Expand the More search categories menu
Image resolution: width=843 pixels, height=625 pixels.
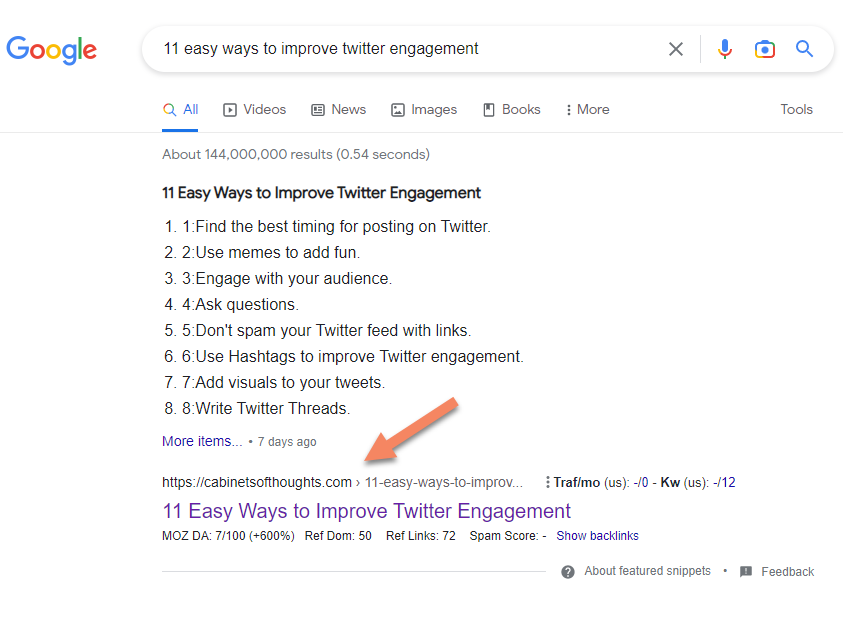pyautogui.click(x=587, y=110)
